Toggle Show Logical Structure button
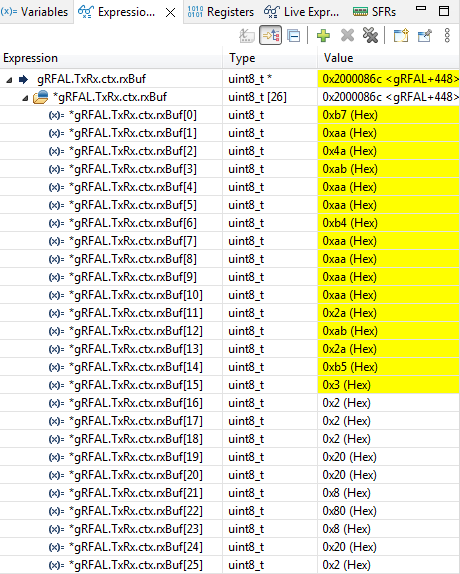This screenshot has height=574, width=460. pyautogui.click(x=271, y=36)
